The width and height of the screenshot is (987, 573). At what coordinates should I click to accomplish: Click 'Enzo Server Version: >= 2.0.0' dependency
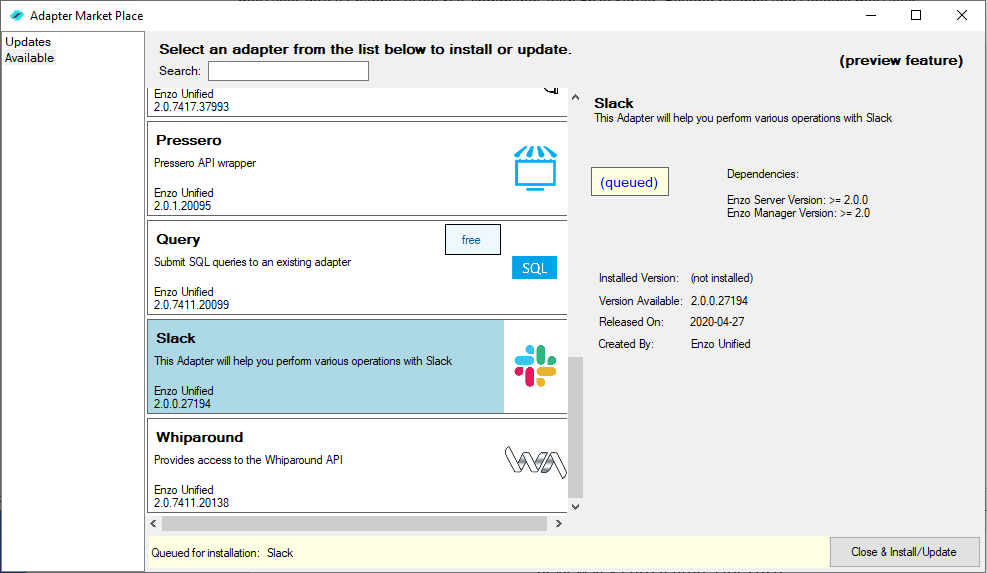click(798, 200)
